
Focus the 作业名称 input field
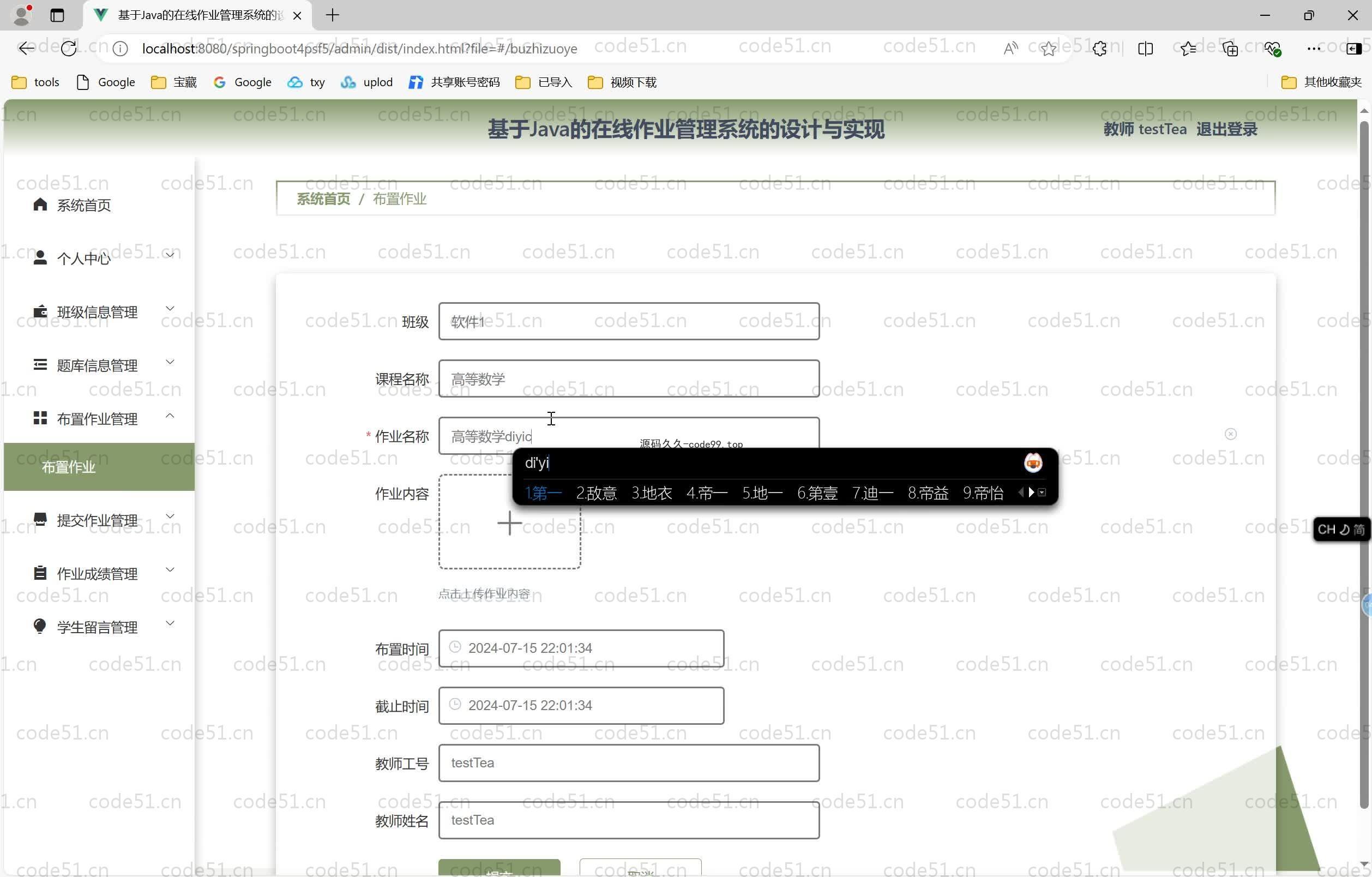pos(628,436)
